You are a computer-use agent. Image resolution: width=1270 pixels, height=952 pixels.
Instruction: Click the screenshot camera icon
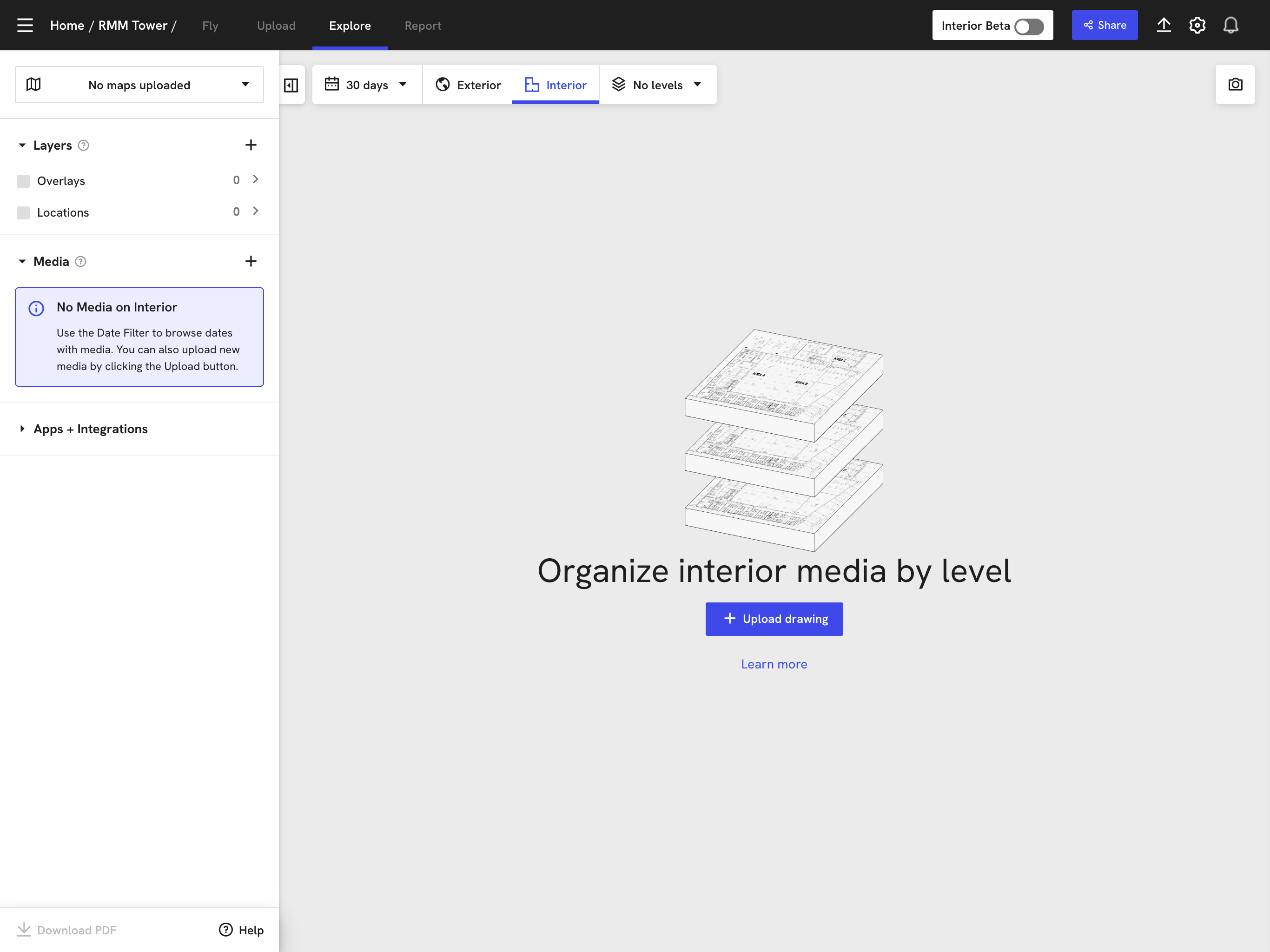click(1235, 85)
